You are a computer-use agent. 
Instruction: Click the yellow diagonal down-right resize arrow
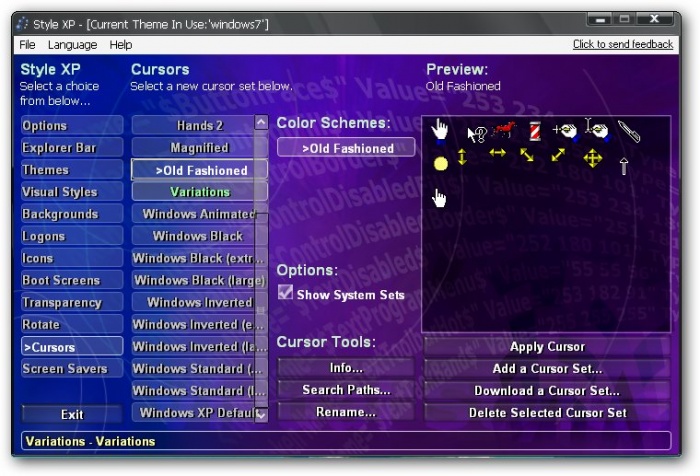click(x=527, y=155)
